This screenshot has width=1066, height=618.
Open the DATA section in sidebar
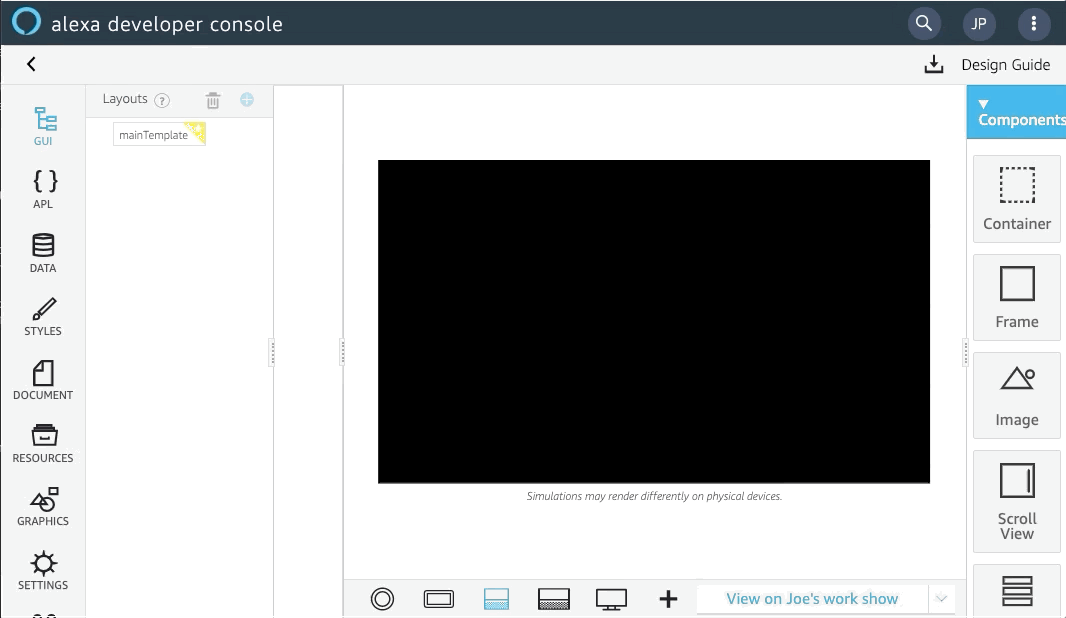point(43,252)
